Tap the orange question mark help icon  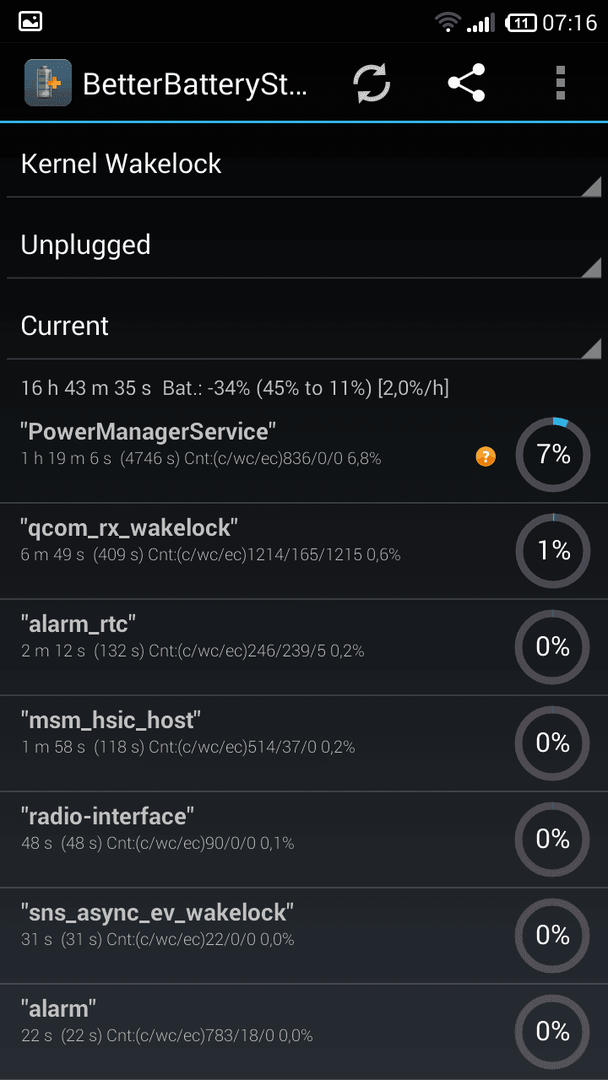point(485,455)
